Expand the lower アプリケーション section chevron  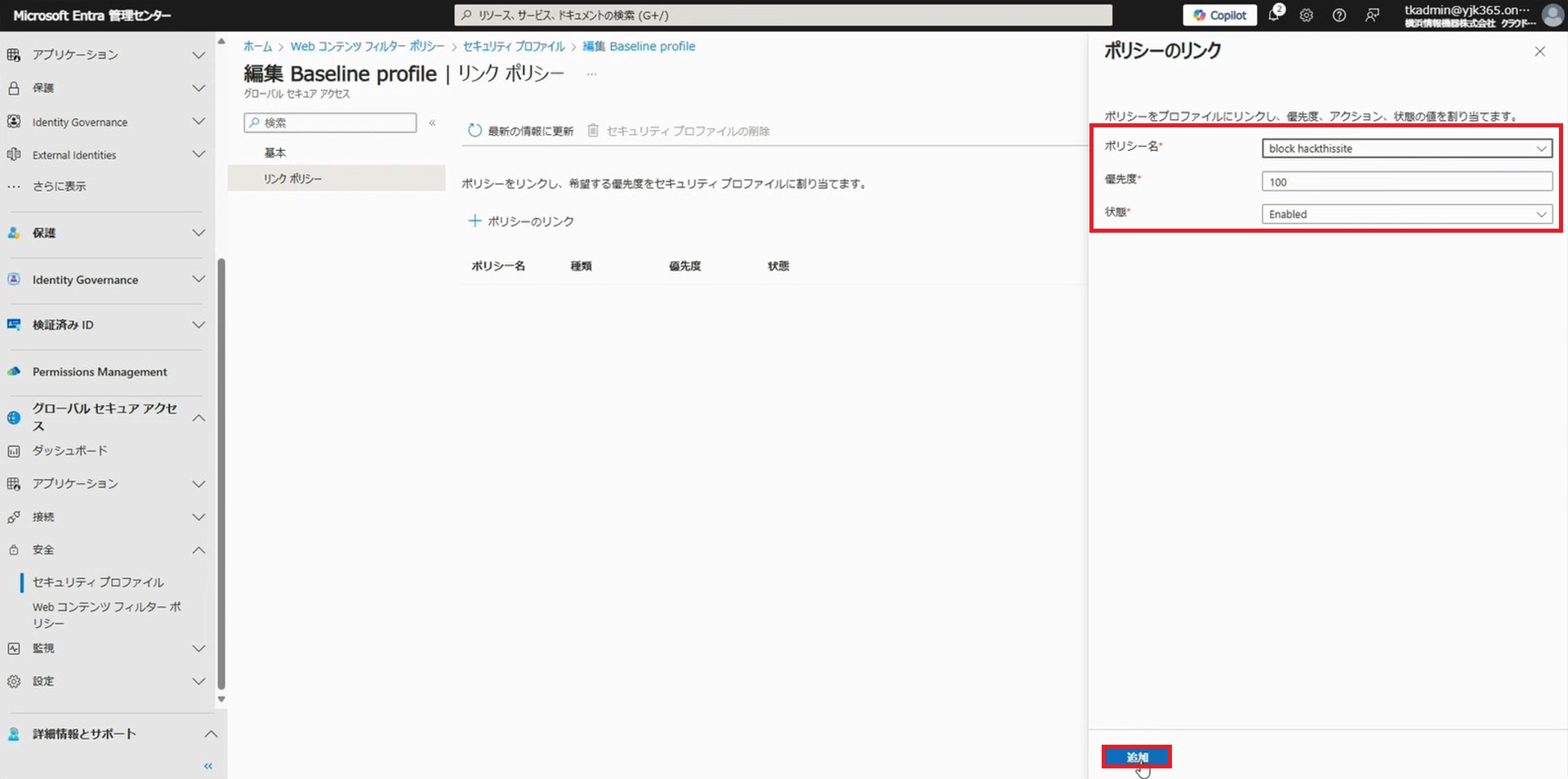point(198,484)
